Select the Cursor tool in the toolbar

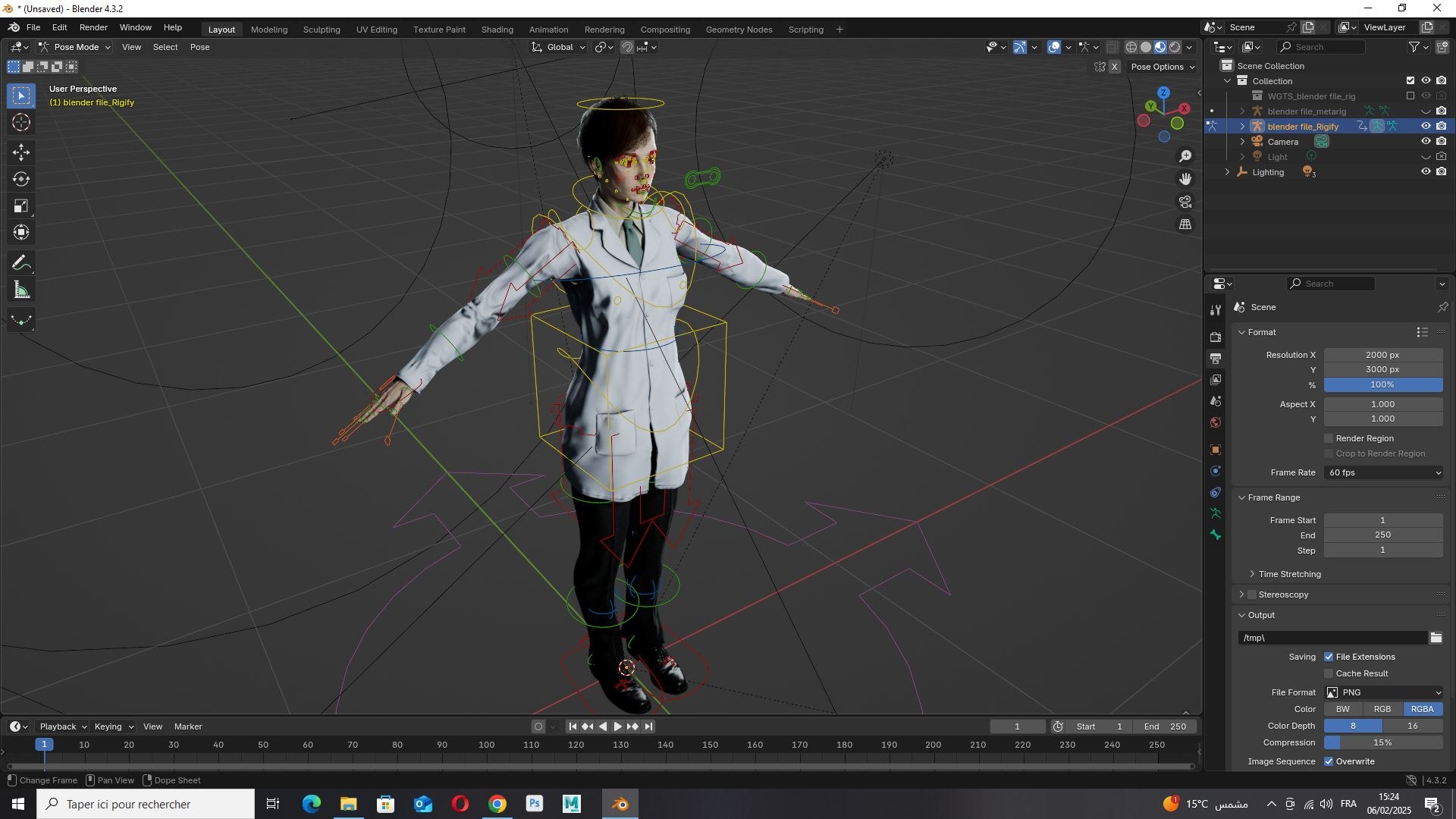21,122
